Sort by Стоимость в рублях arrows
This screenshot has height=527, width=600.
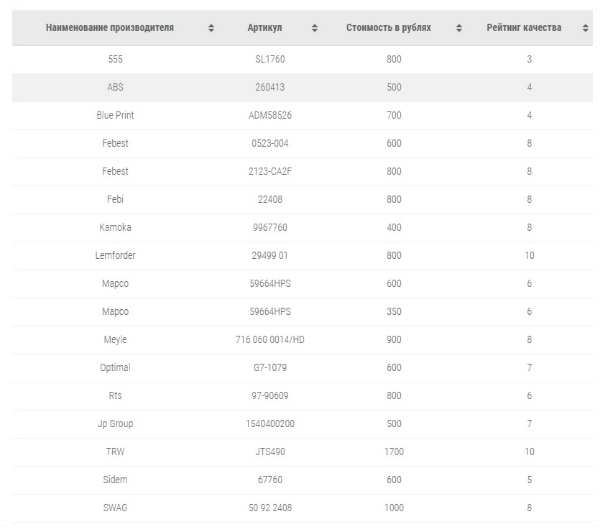tap(459, 28)
